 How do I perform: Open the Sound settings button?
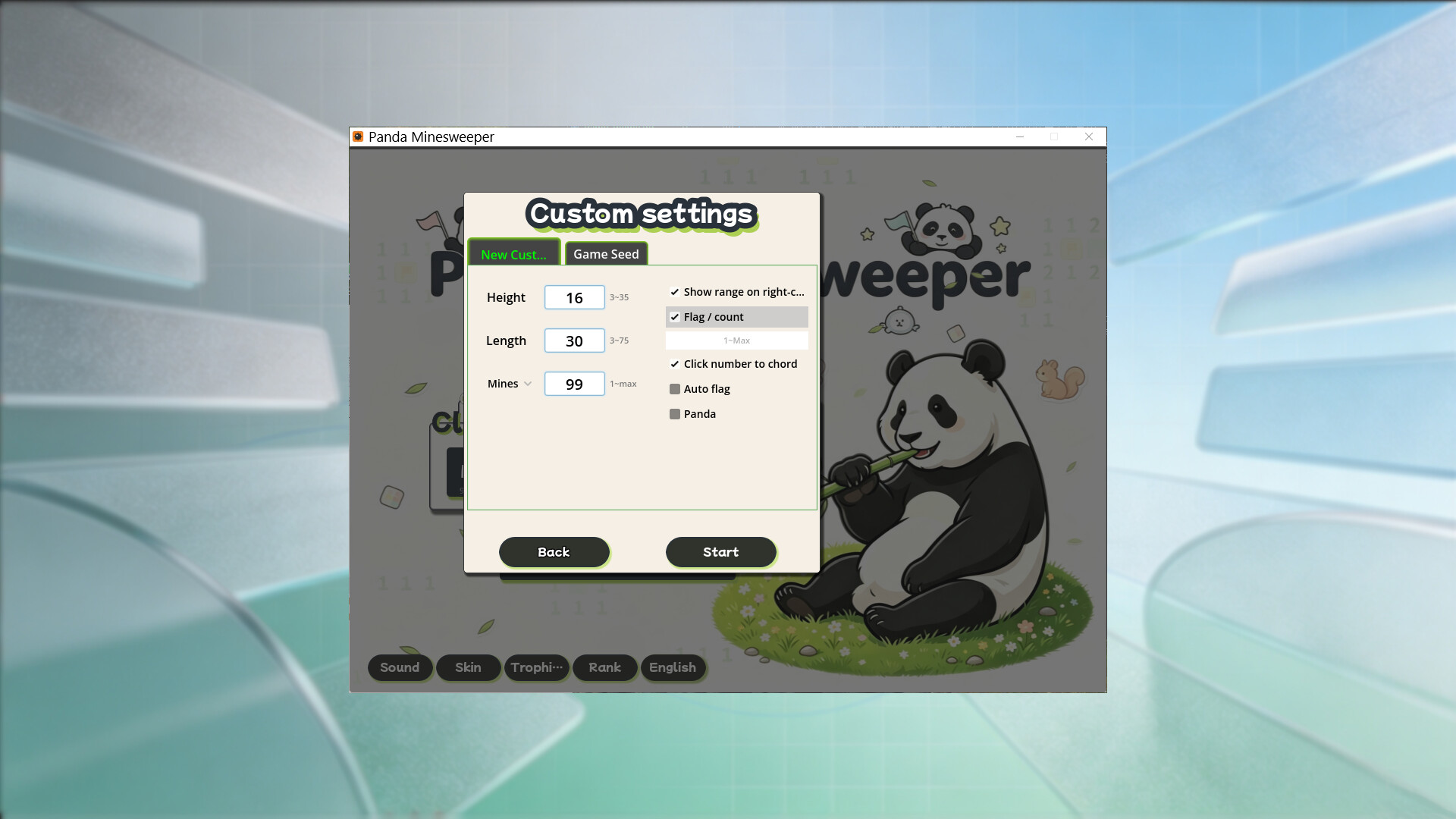[400, 667]
